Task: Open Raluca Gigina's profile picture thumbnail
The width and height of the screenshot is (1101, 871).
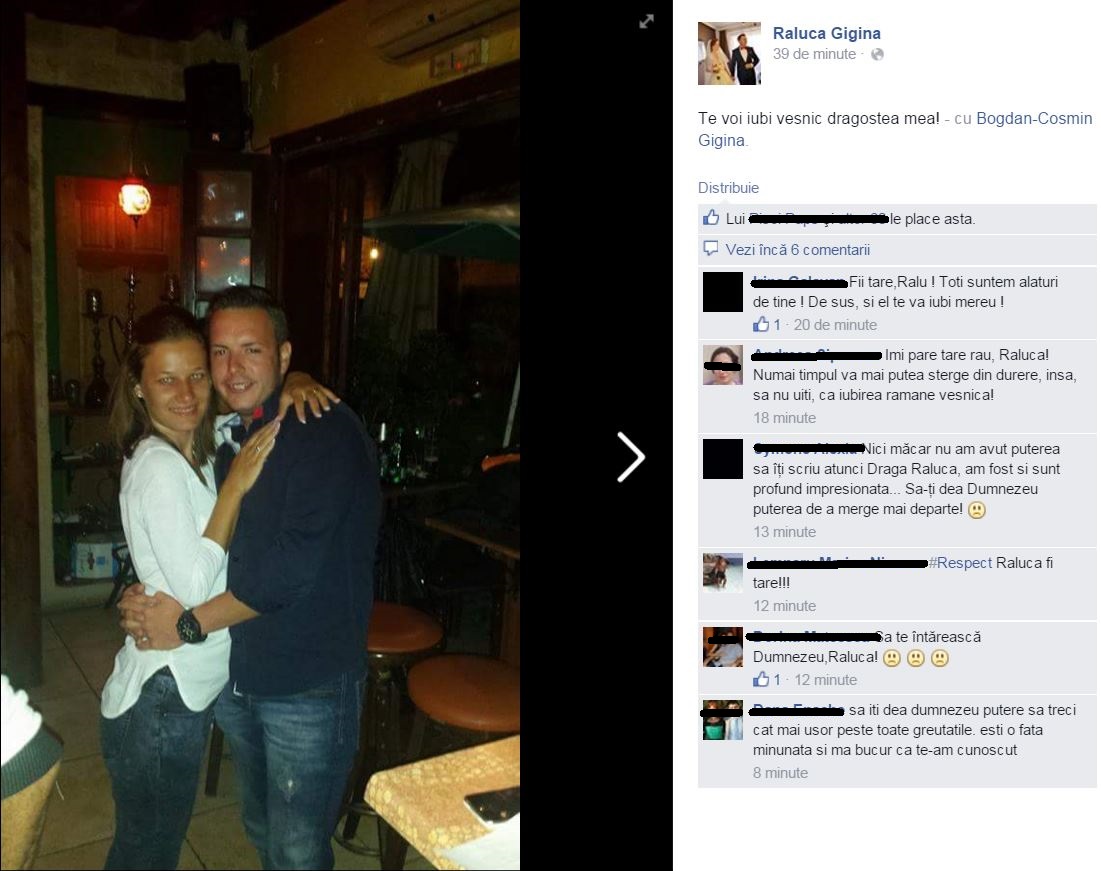Action: (x=729, y=53)
